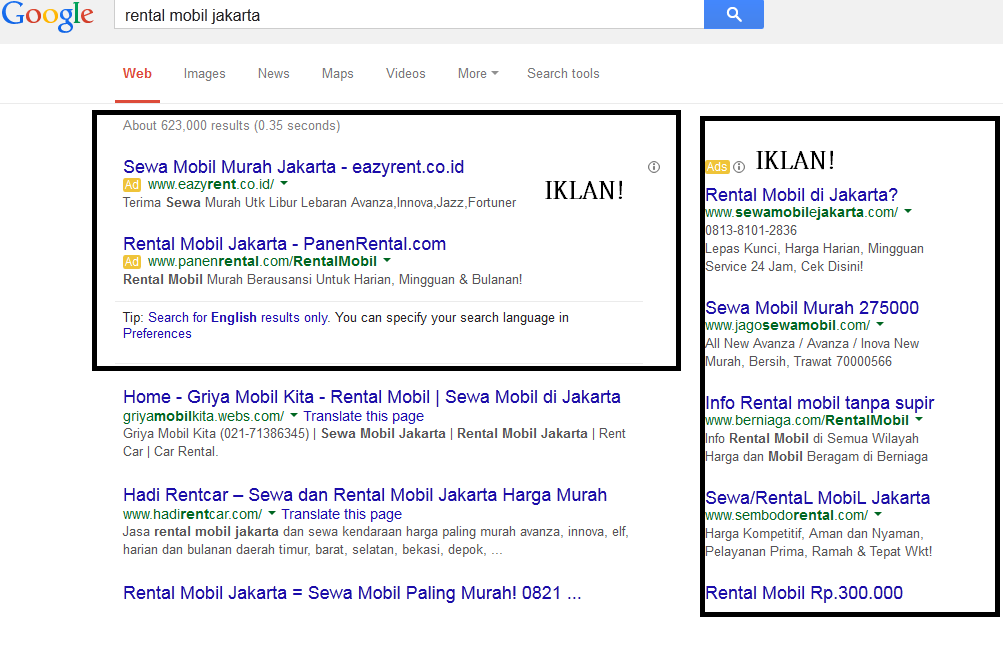Open Sewa Mobil Murah Jakarta - eazyrent.co.id
The height and width of the screenshot is (662, 1004).
tap(293, 167)
